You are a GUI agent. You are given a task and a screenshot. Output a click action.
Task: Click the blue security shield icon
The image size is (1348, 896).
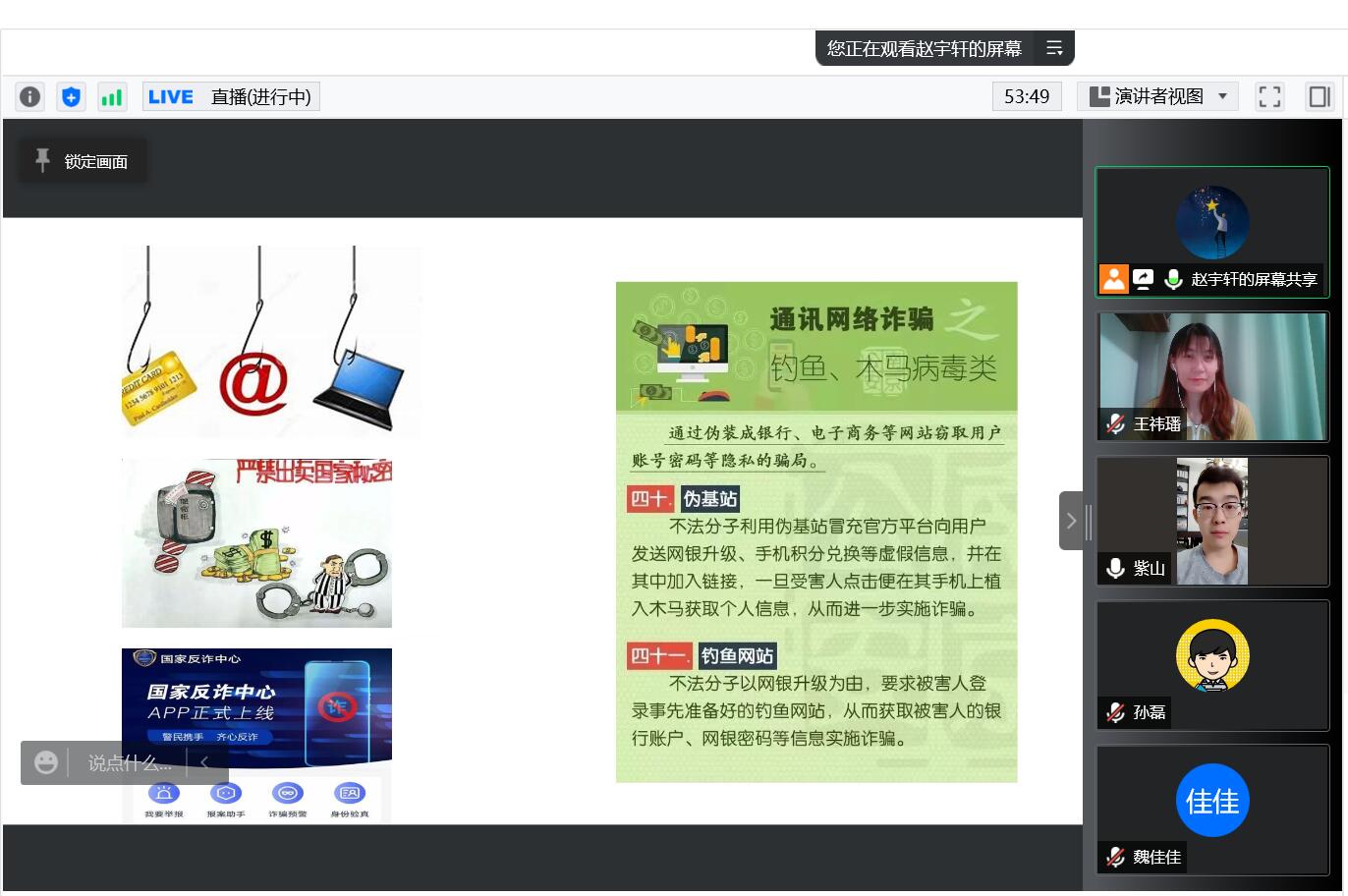click(71, 96)
